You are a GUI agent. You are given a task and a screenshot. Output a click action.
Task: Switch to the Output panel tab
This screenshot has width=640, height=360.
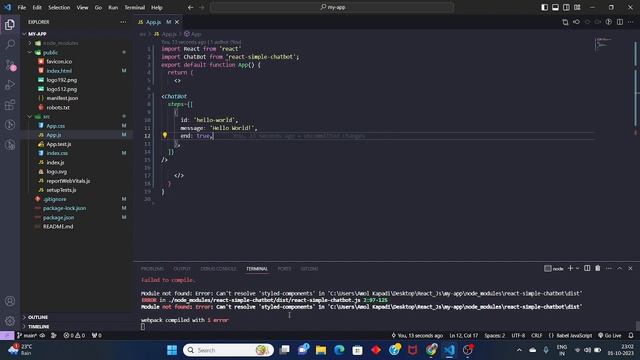(x=182, y=269)
